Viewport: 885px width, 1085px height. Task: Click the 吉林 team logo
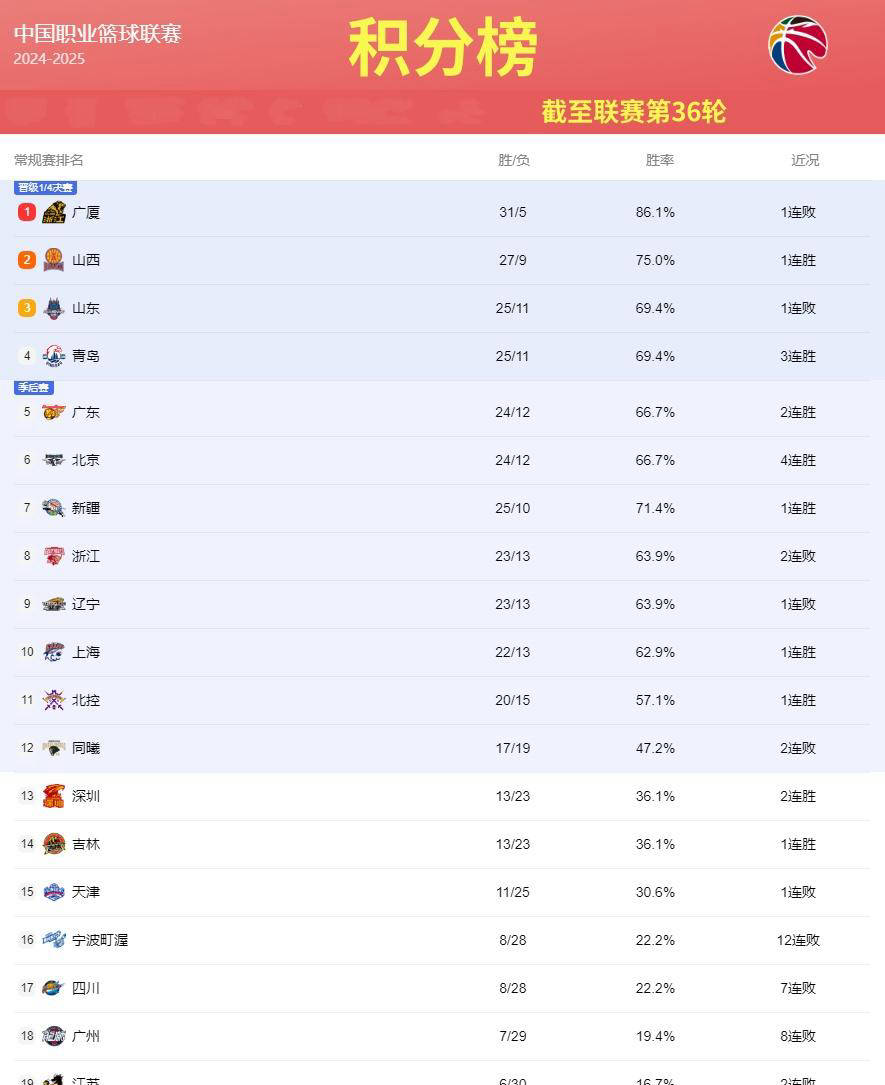(54, 844)
